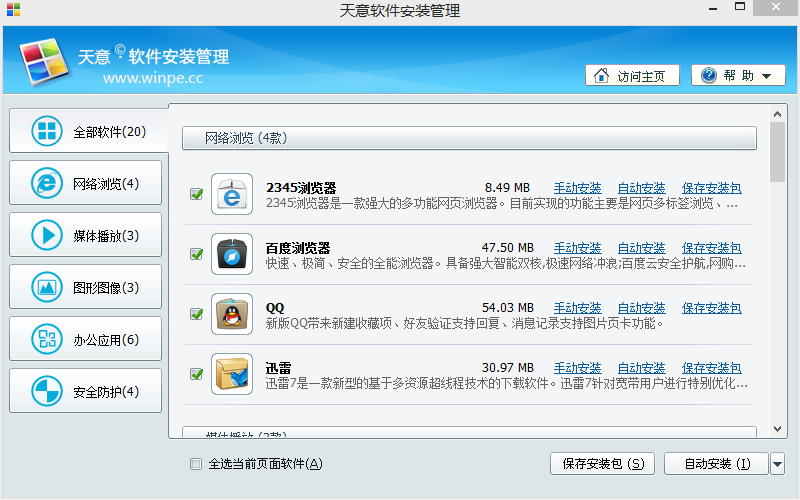Click the 8.49 MB size text
The width and height of the screenshot is (800, 500).
point(507,188)
